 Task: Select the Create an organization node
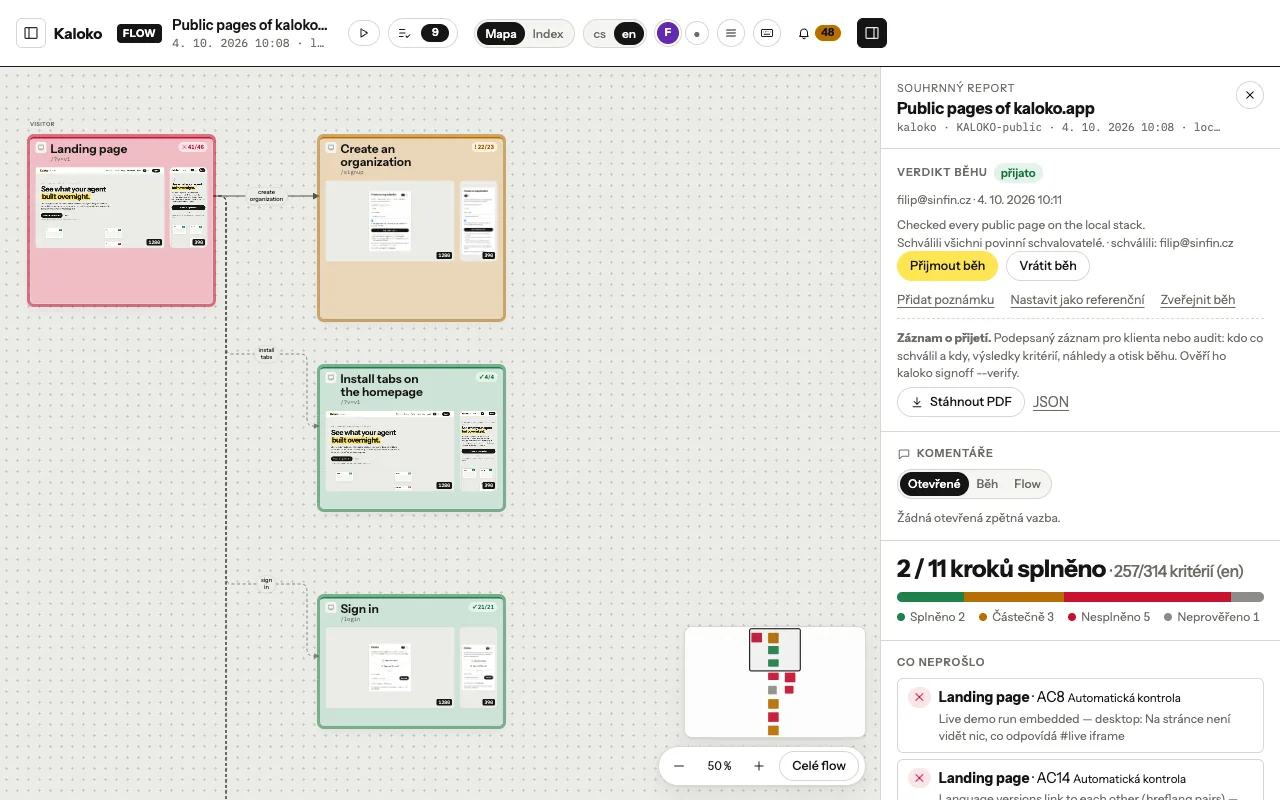pyautogui.click(x=411, y=228)
